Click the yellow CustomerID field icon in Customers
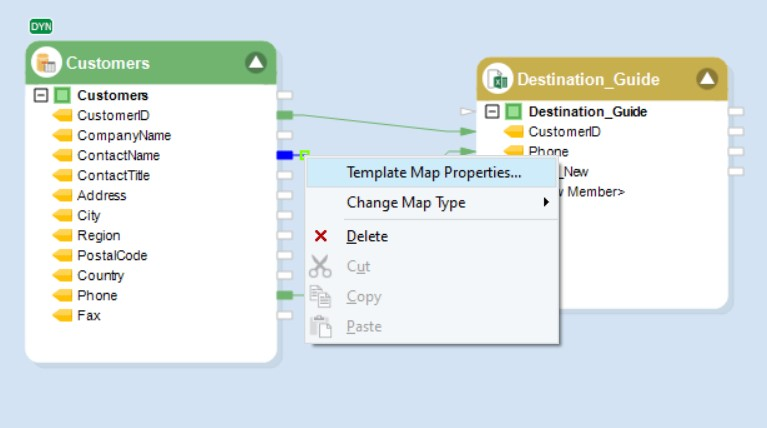Image resolution: width=767 pixels, height=428 pixels. (63, 115)
